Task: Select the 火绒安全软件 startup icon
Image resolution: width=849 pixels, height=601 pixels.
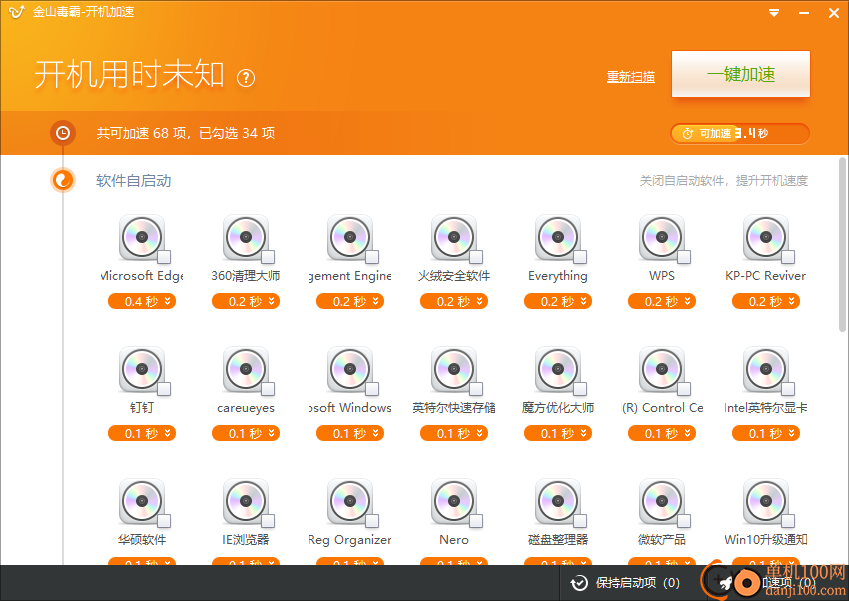Action: [x=454, y=237]
